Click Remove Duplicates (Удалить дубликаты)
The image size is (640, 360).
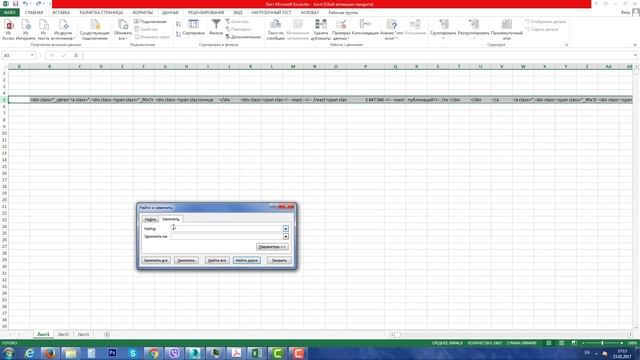[320, 29]
